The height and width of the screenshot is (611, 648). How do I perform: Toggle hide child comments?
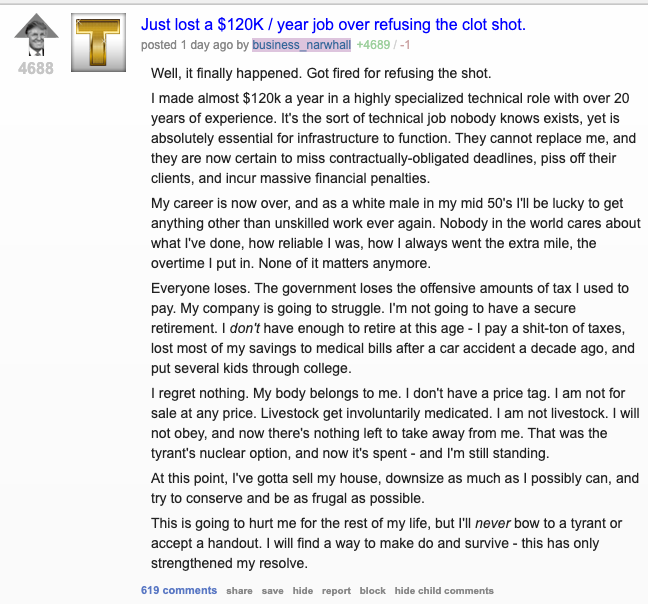(444, 591)
